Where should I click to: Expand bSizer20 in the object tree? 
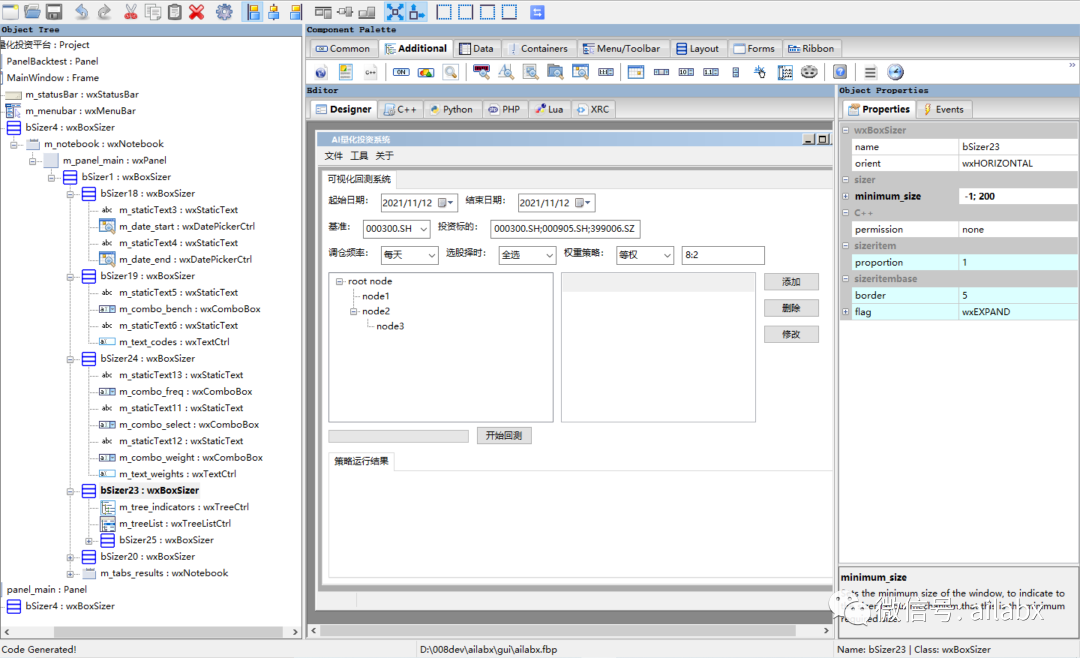pyautogui.click(x=70, y=557)
